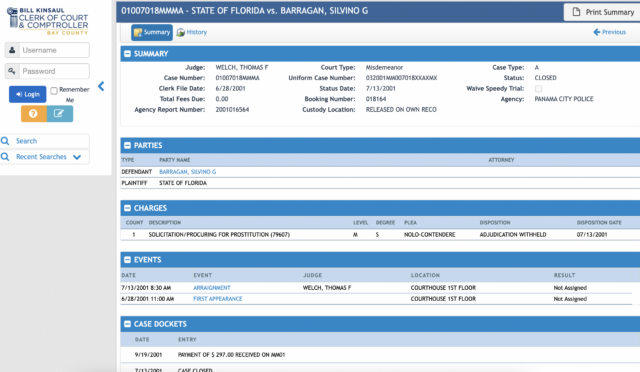Viewport: 640px width, 372px height.
Task: Collapse the sidebar with the left chevron
Action: [101, 86]
